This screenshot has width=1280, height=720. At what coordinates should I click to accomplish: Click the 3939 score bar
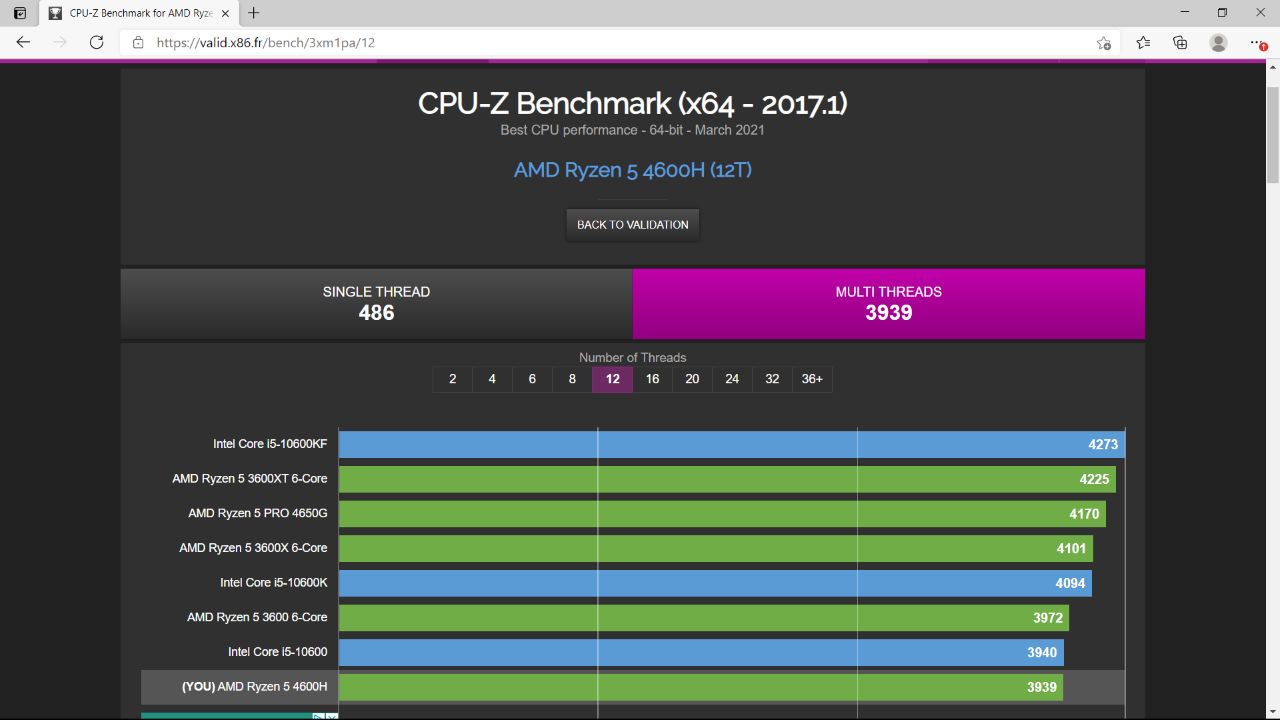click(701, 687)
